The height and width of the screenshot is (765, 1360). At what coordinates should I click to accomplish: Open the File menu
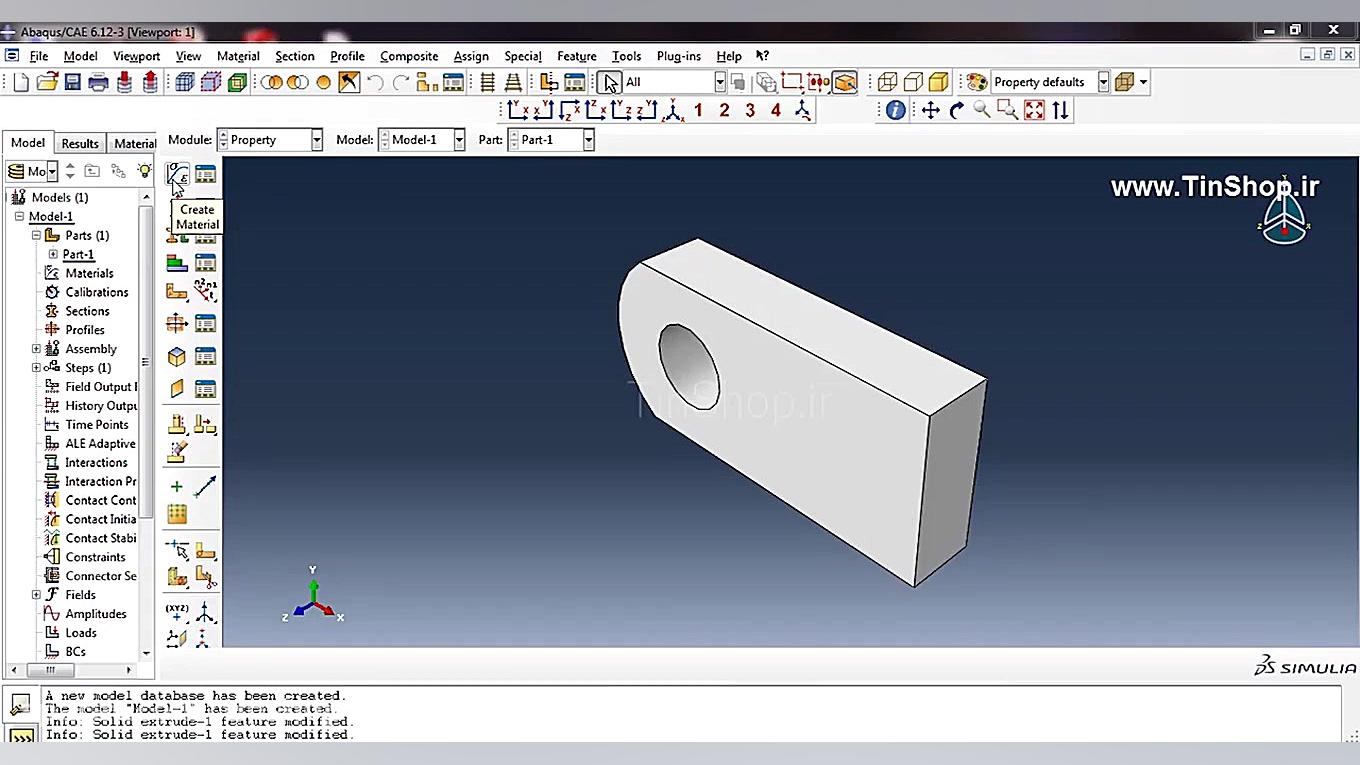39,56
